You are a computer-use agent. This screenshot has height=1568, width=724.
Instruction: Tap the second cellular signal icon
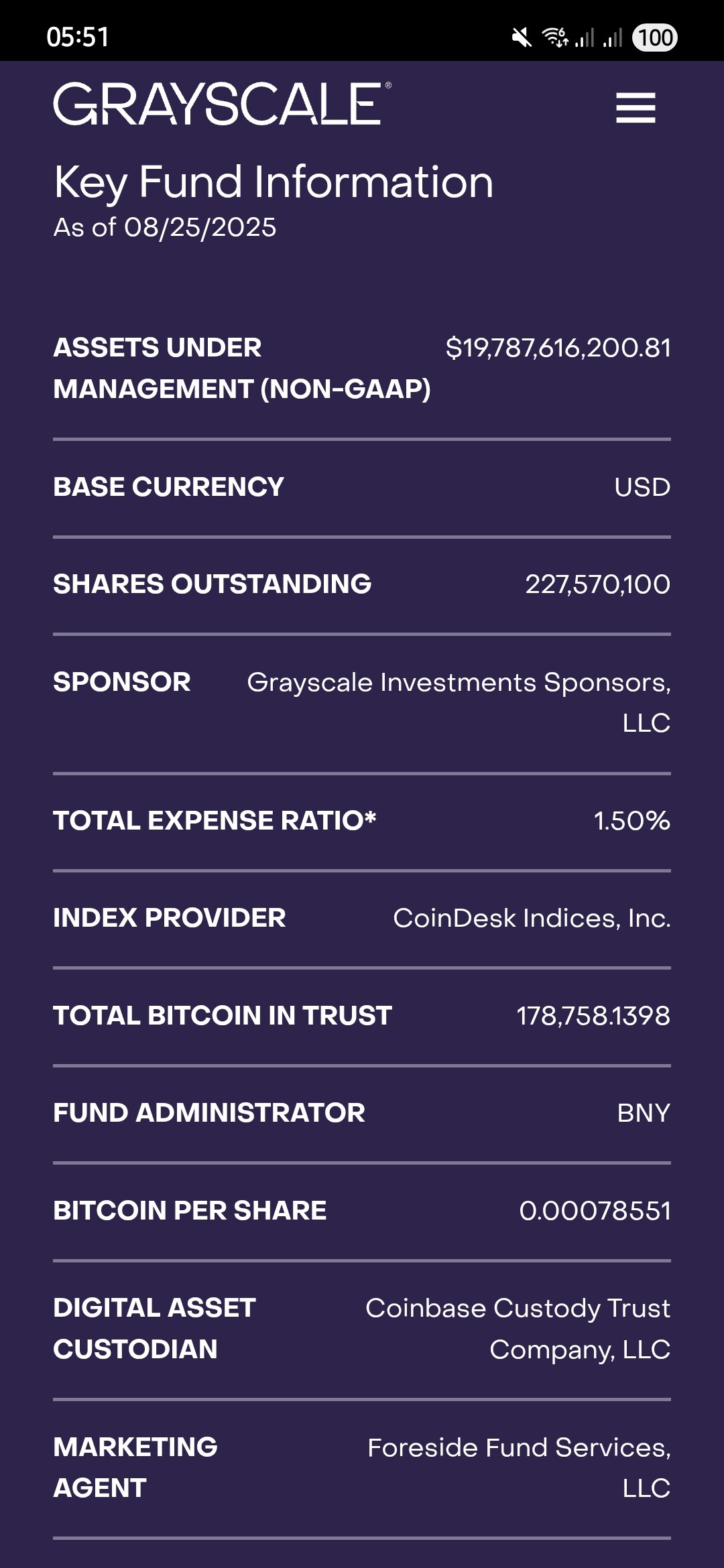click(613, 38)
